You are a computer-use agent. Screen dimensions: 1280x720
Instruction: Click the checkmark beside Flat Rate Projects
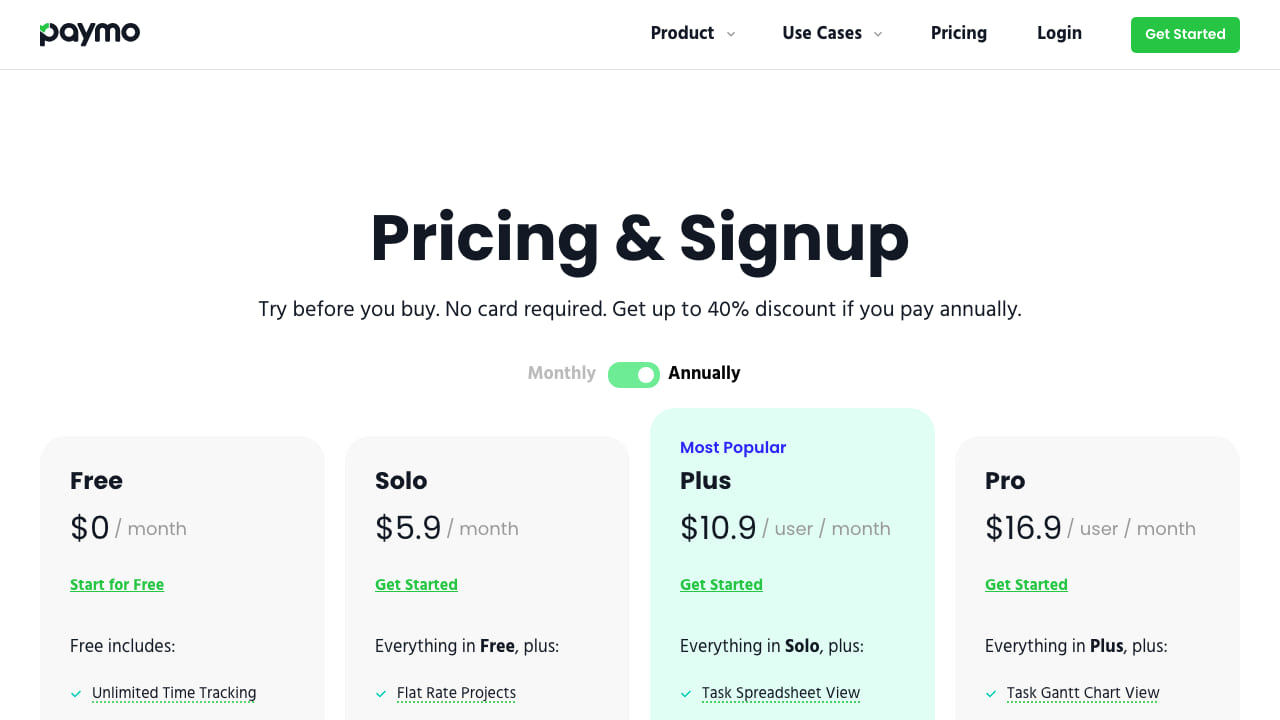pos(381,692)
